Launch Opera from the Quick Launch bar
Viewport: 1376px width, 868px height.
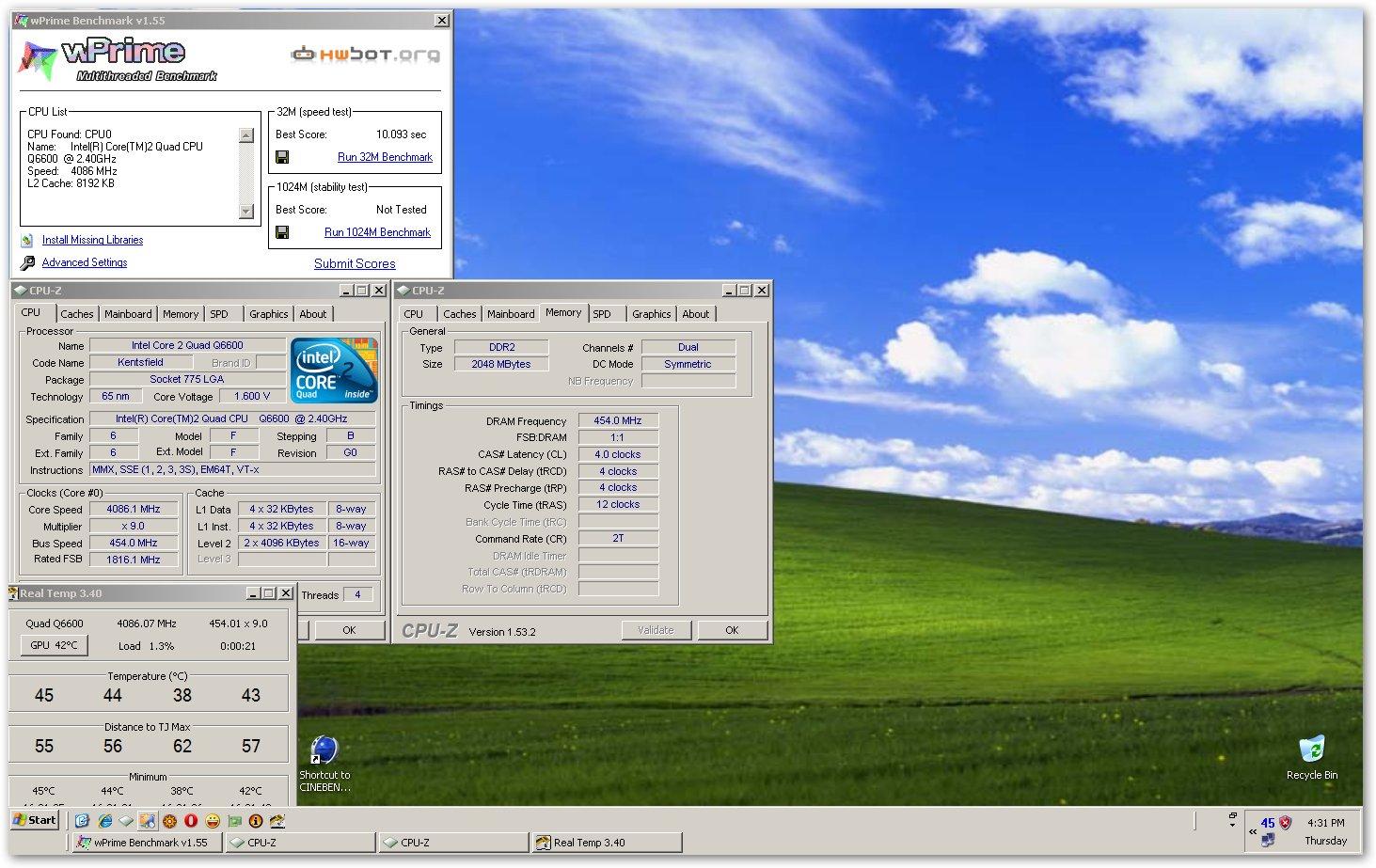tap(191, 821)
